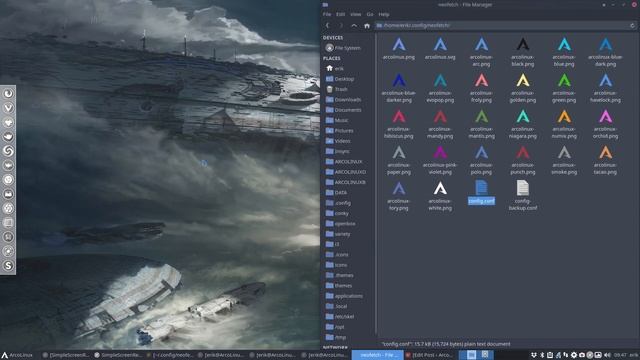Select arcolinux-punch.png file

(x=523, y=160)
